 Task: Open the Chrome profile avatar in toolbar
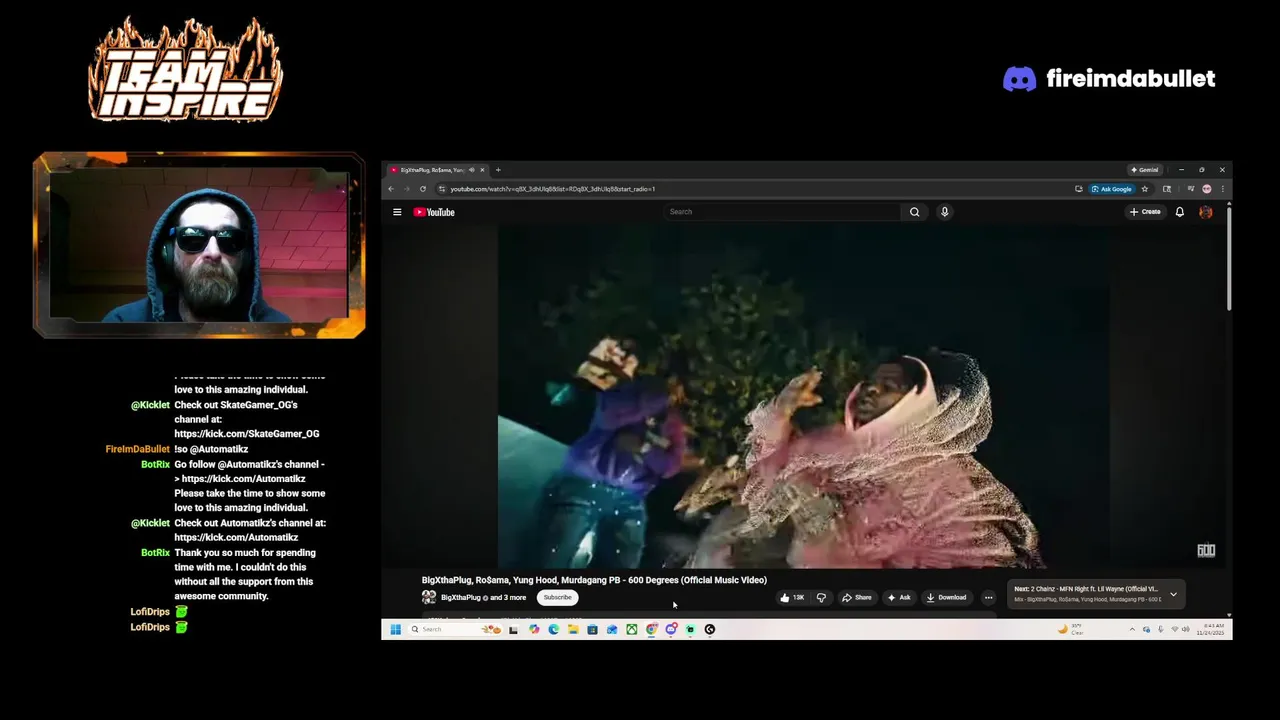coord(1207,189)
